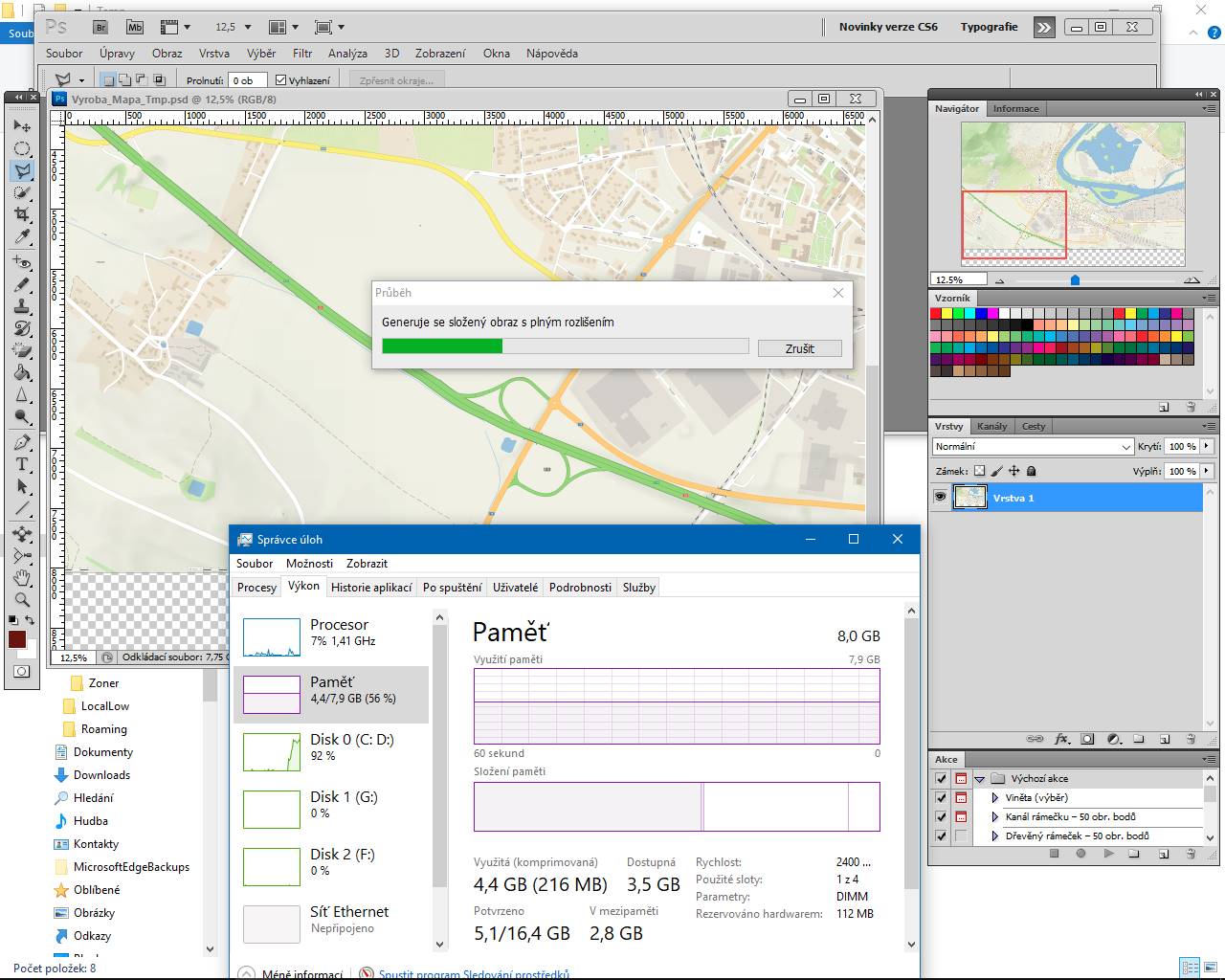
Task: Click the Zoom tool in toolbox
Action: point(21,600)
